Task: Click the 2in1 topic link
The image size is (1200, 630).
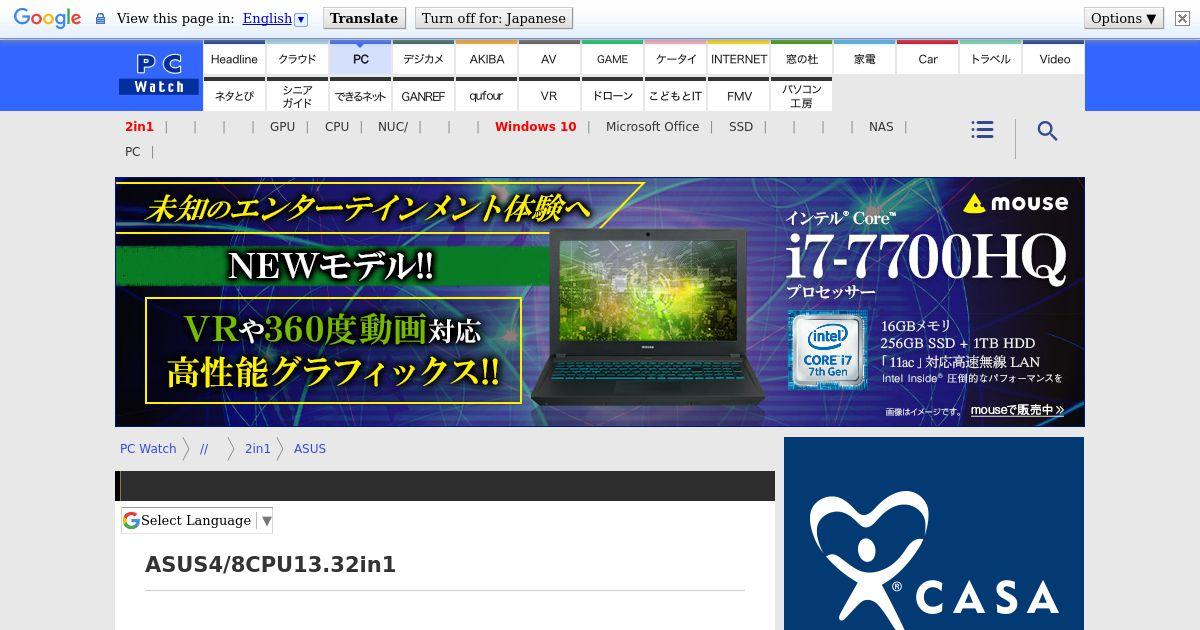Action: [x=139, y=127]
